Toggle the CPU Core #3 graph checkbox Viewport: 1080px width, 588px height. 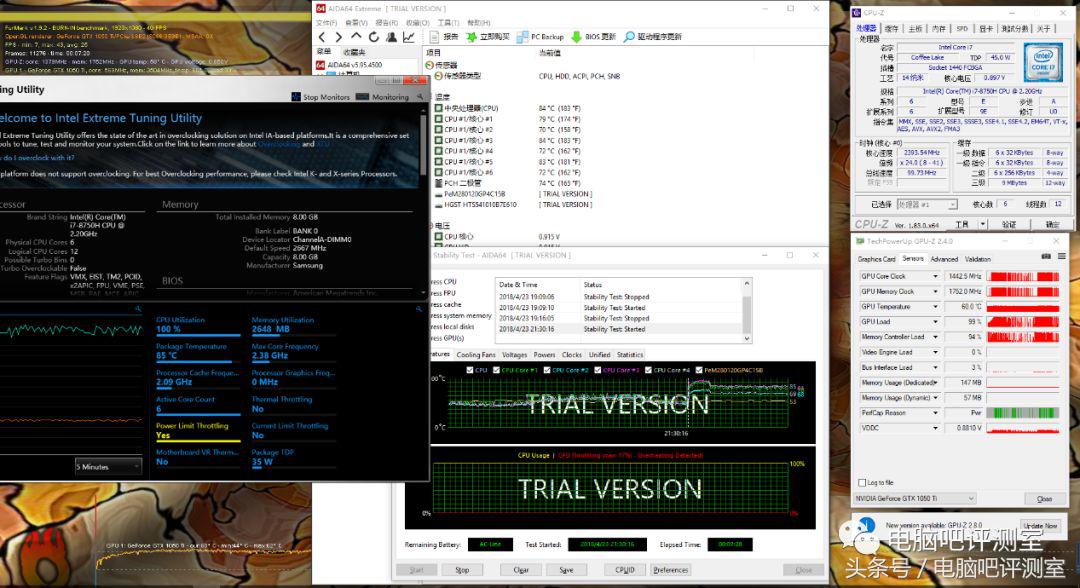point(597,370)
